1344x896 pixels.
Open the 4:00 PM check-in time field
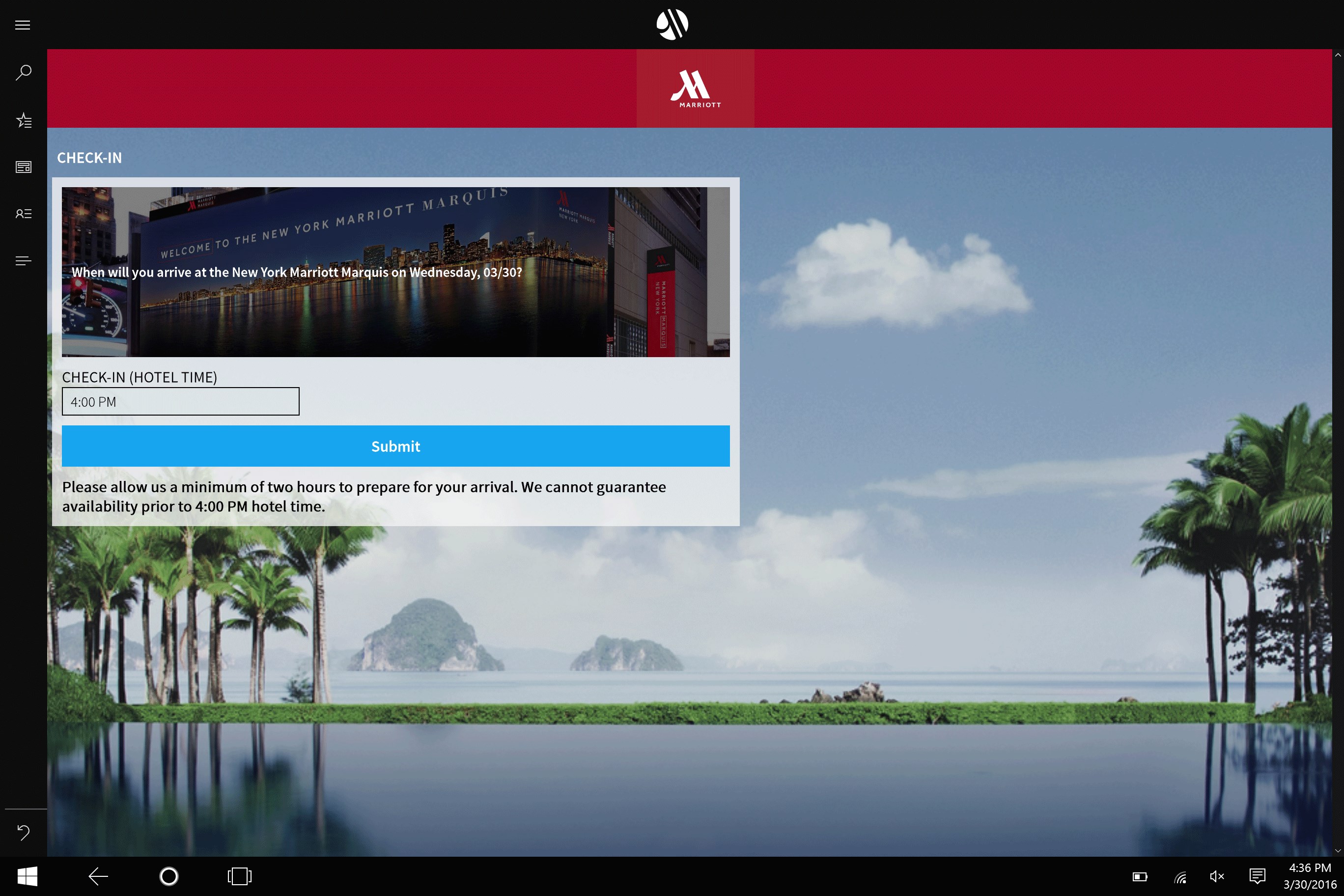181,402
